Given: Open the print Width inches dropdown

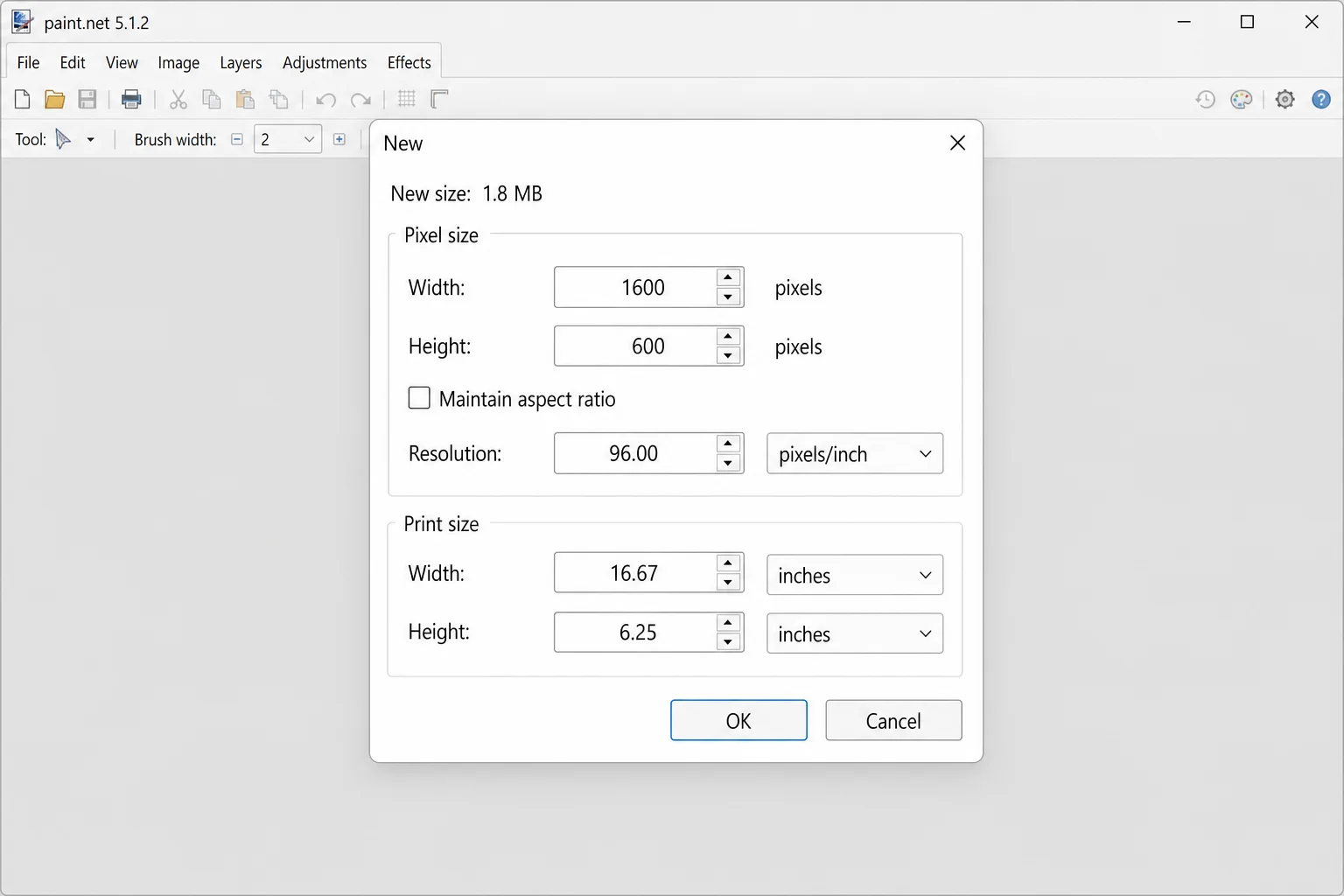Looking at the screenshot, I should click(x=855, y=575).
